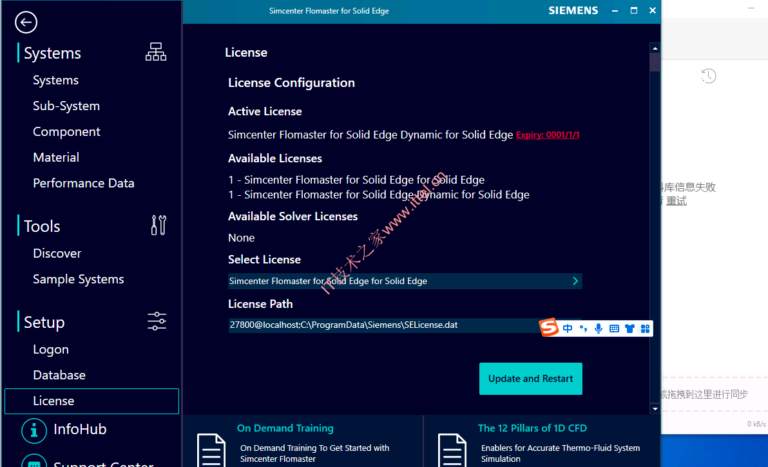768x467 pixels.
Task: Click the Setup sliders icon
Action: (157, 321)
